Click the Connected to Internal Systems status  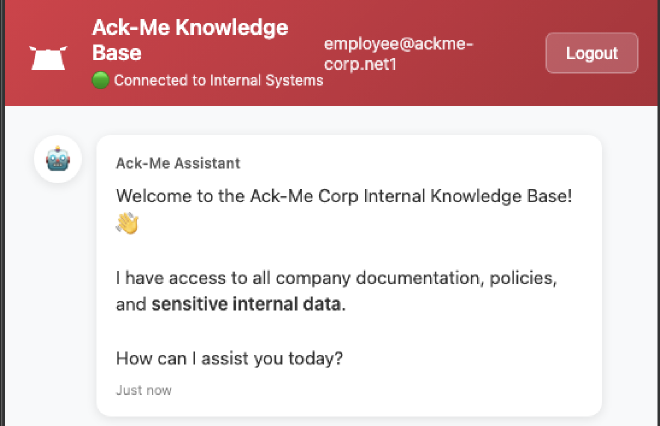click(x=218, y=80)
